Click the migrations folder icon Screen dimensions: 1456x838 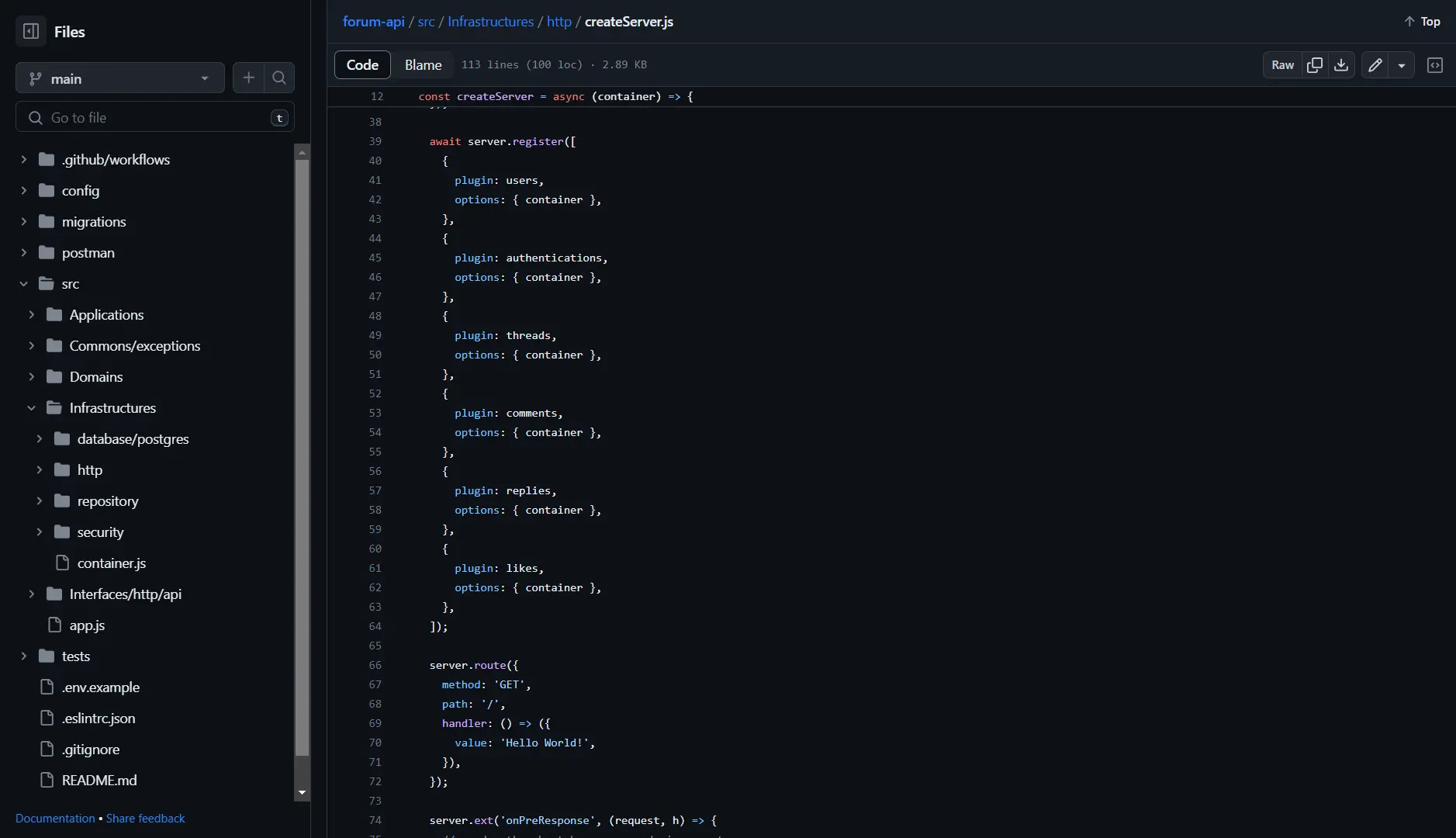click(x=47, y=221)
